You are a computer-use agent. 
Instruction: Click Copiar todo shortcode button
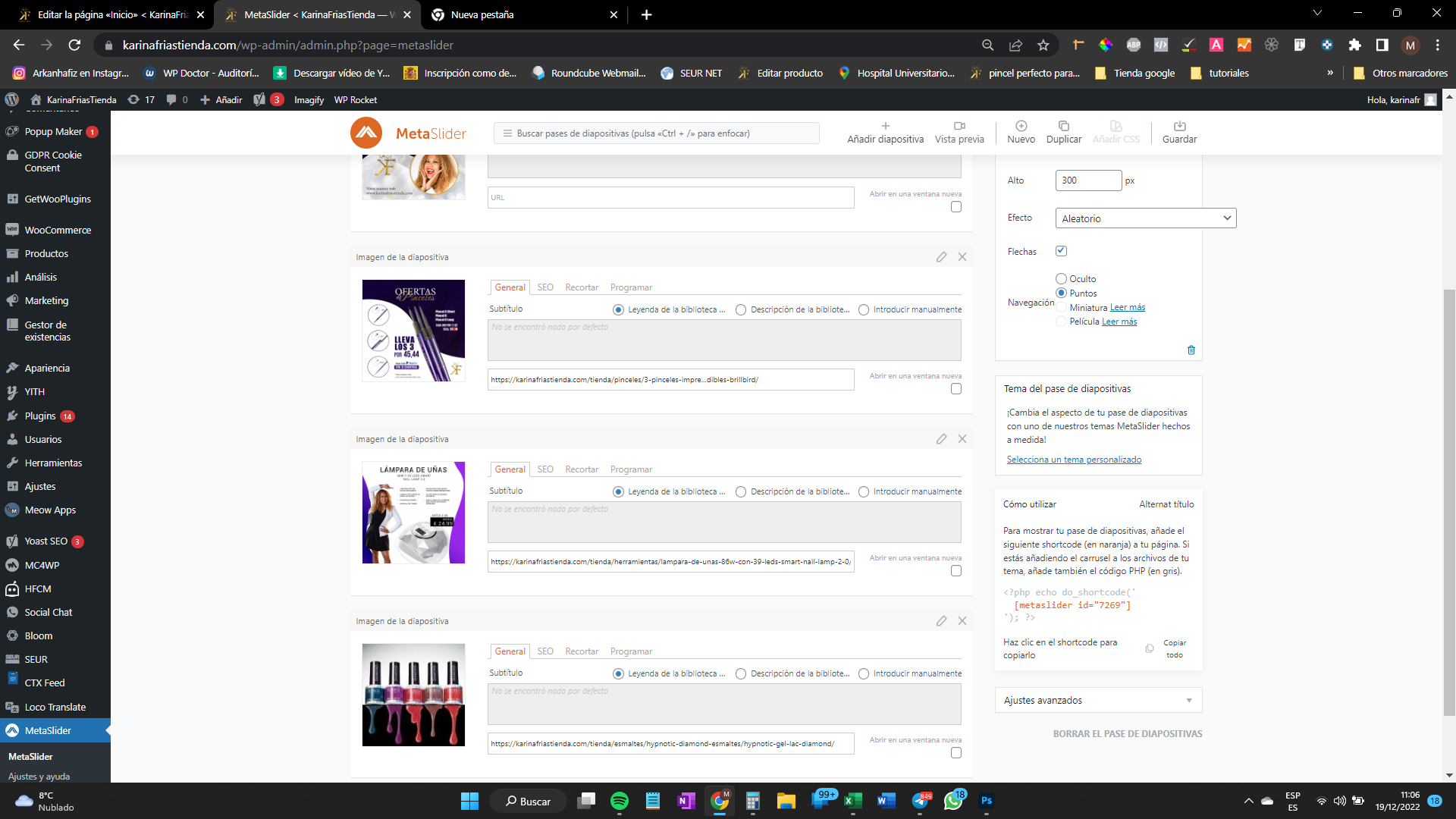point(1175,648)
